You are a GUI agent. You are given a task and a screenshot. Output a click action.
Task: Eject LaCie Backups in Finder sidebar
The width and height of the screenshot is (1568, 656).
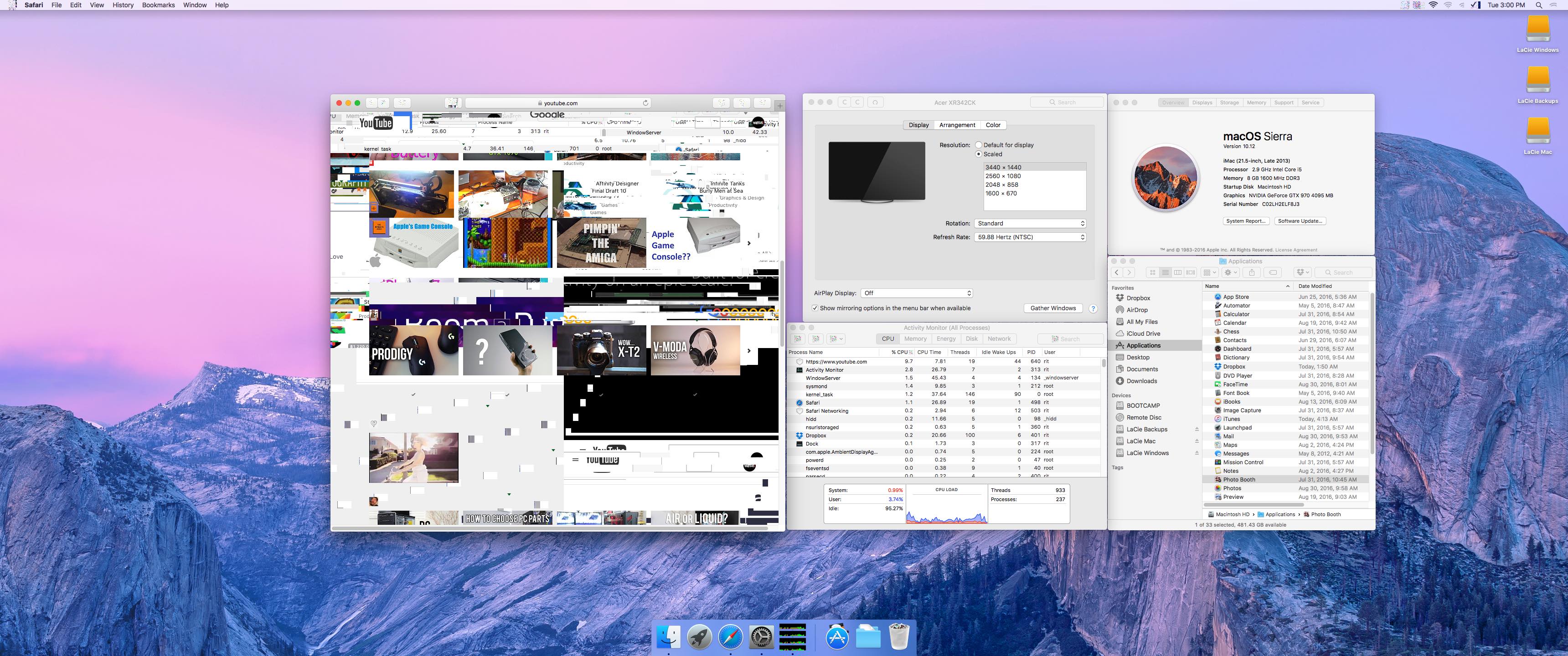[x=1197, y=430]
